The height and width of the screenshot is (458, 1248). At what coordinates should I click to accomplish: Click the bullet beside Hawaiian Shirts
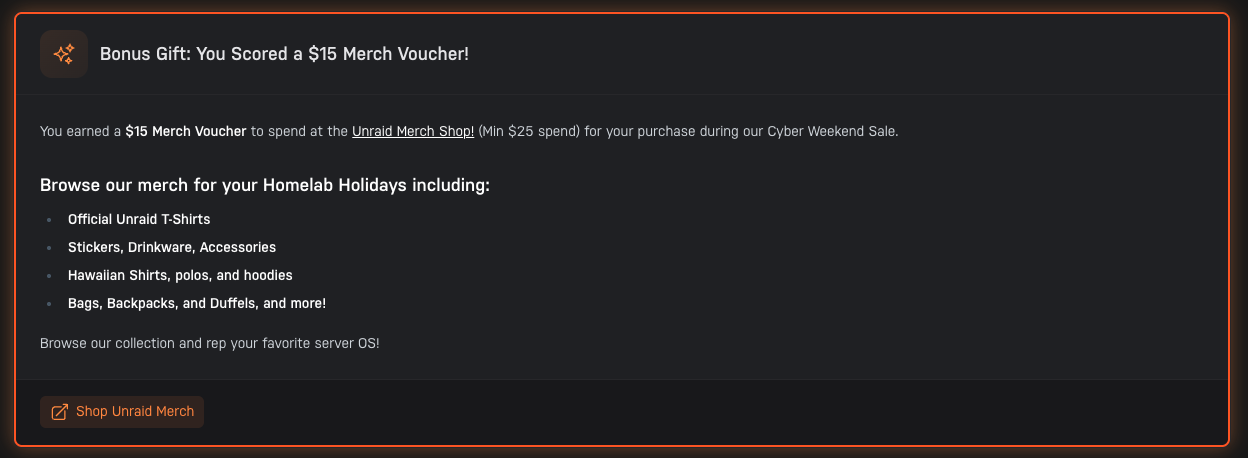pos(48,275)
